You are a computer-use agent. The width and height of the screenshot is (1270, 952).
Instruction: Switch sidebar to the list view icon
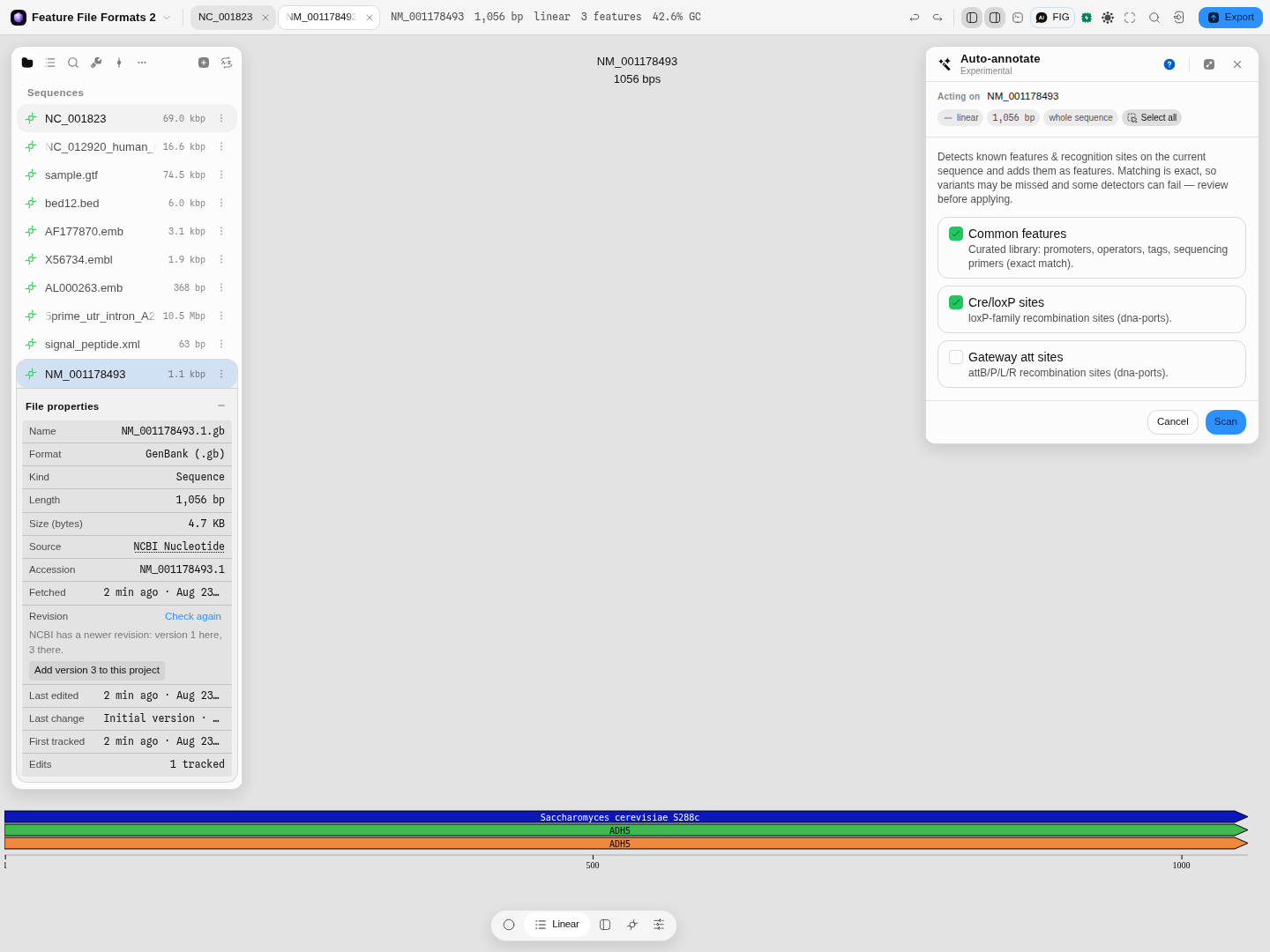(50, 63)
